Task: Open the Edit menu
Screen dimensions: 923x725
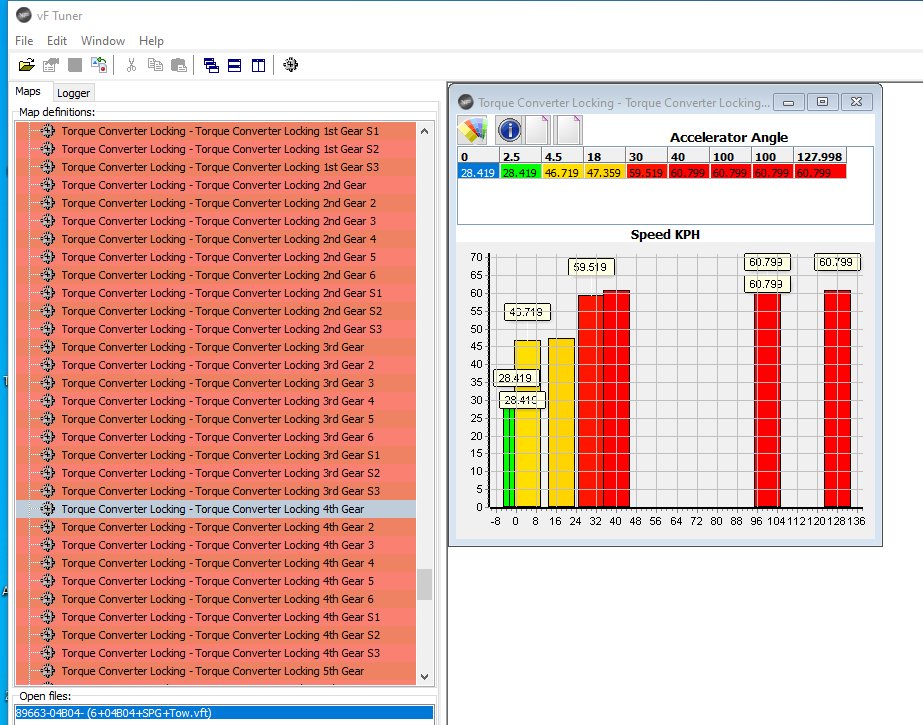Action: pos(57,41)
